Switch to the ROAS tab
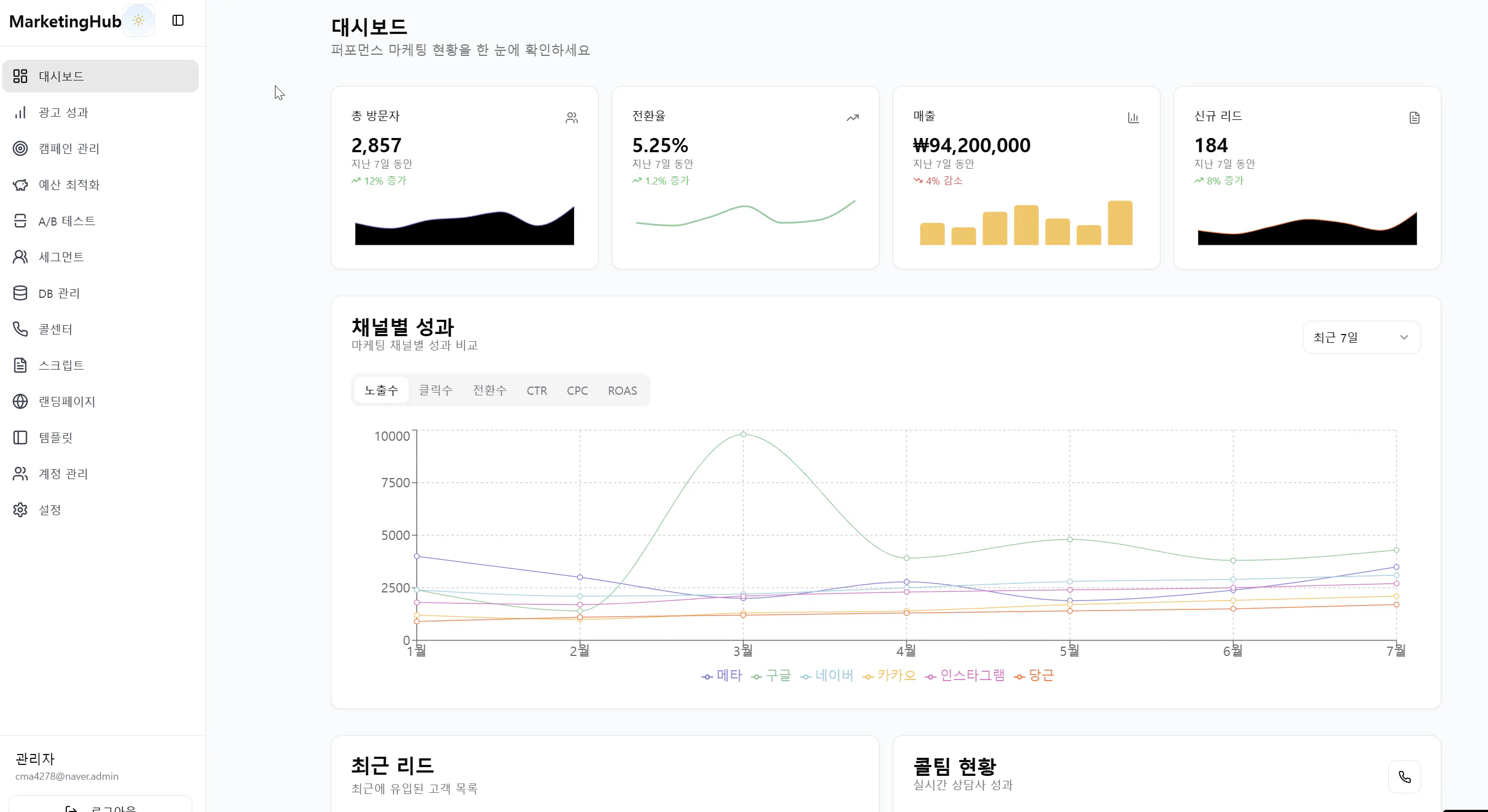1488x812 pixels. [x=622, y=390]
